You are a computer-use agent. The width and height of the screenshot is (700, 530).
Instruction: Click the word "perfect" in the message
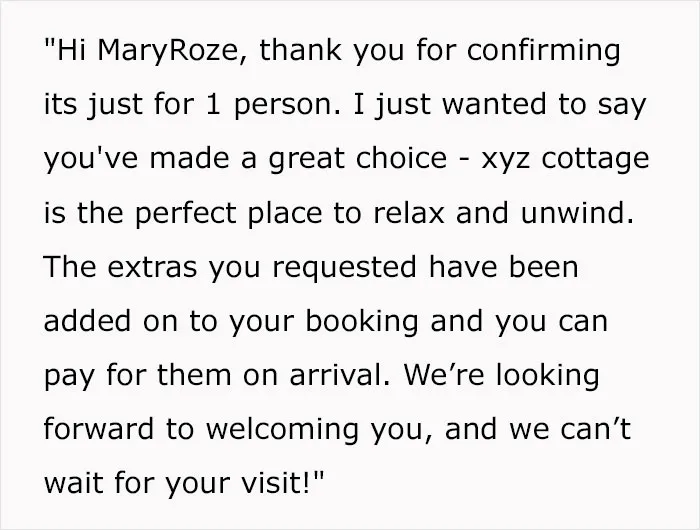click(185, 213)
